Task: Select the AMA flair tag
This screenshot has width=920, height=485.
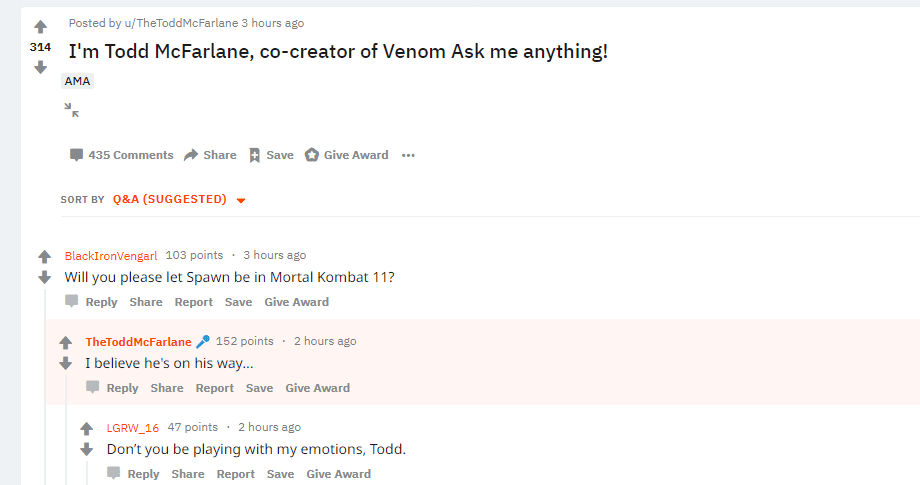Action: pos(77,81)
